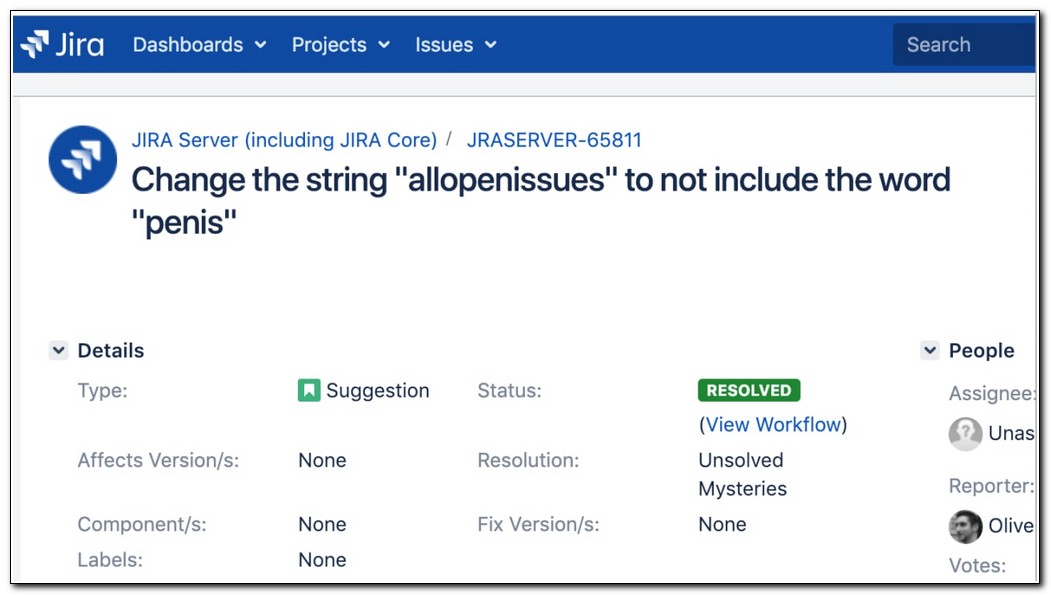Click the reporter name next to the avatar

(x=1010, y=526)
